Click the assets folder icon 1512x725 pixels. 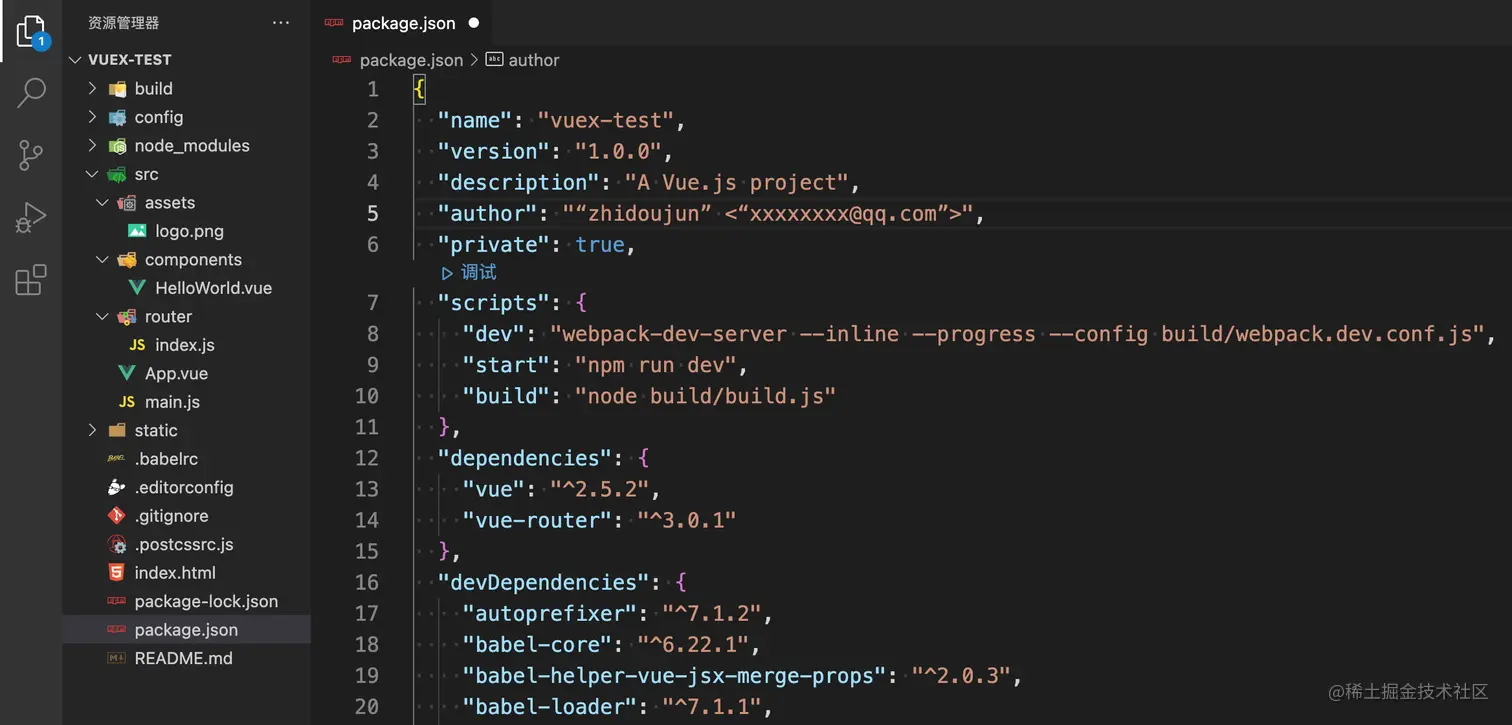(127, 202)
